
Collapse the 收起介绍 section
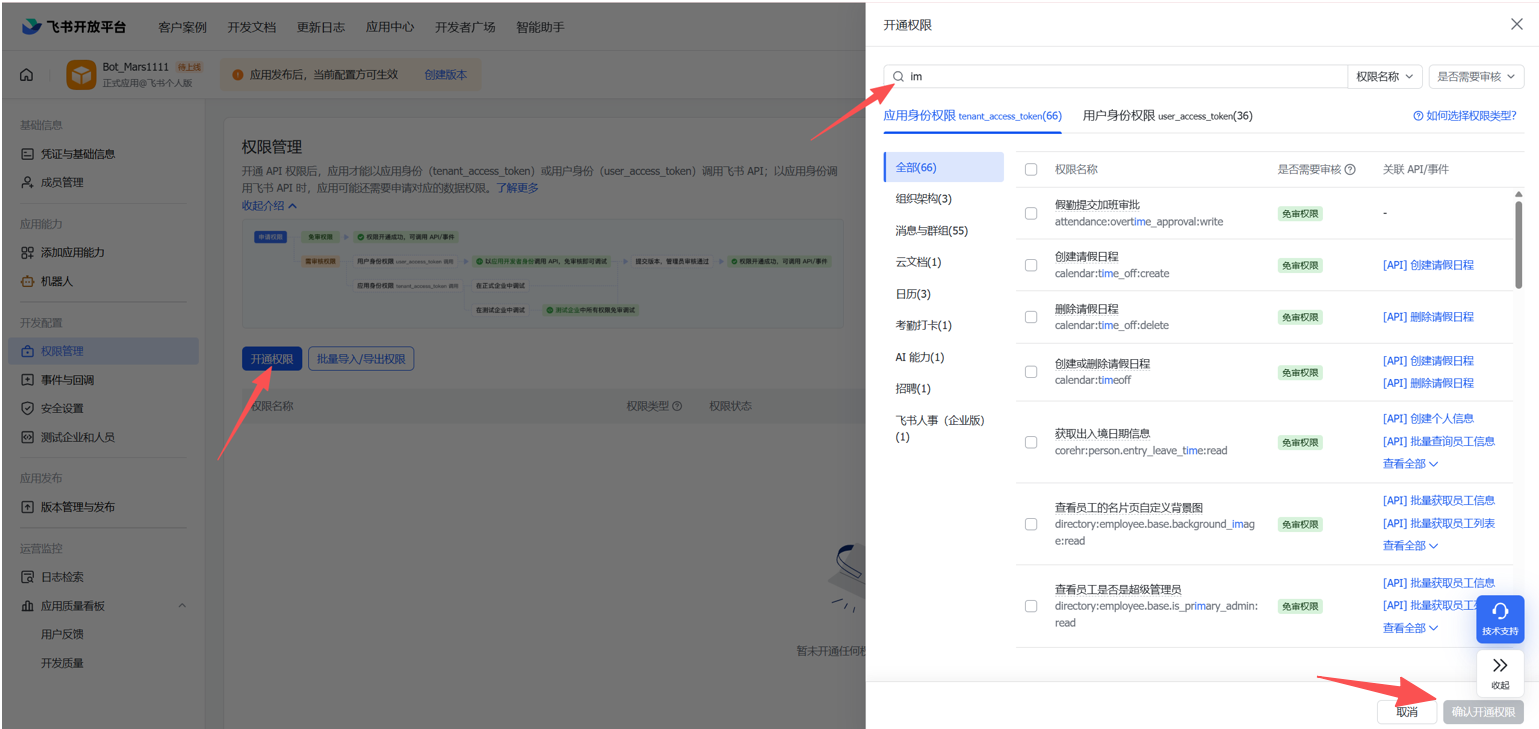coord(269,205)
